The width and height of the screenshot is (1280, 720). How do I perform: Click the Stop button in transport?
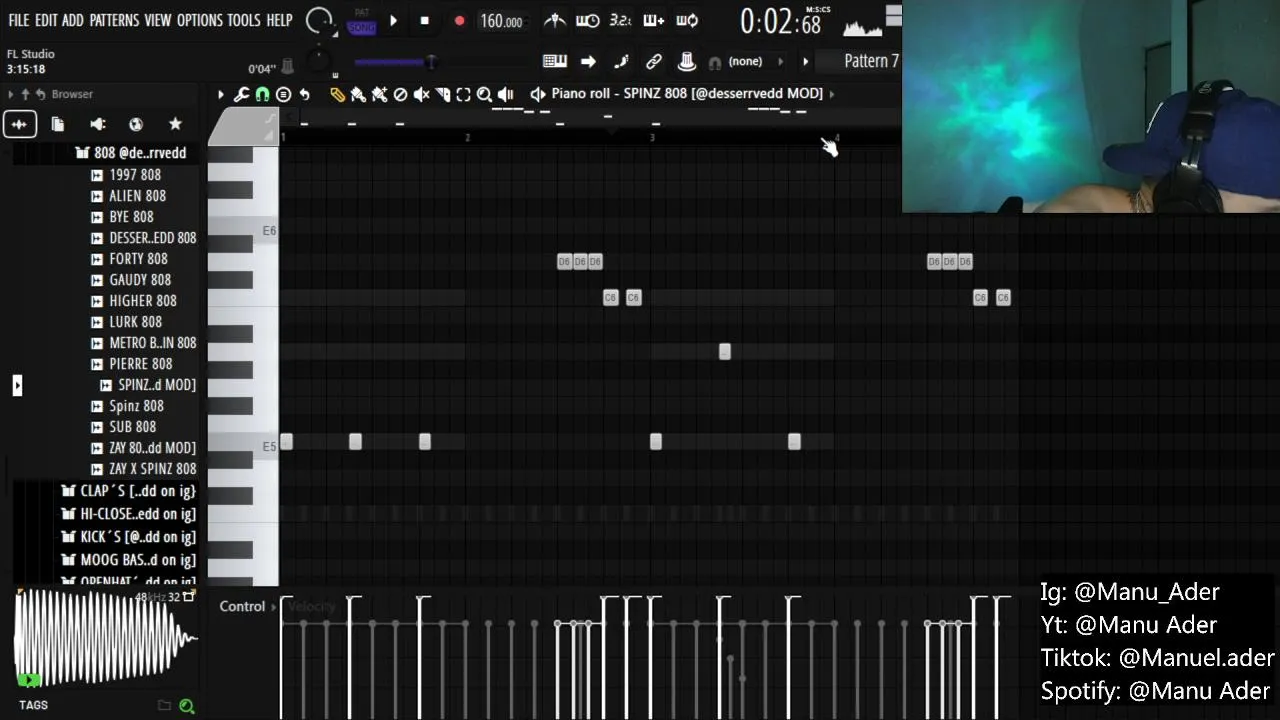tap(424, 20)
